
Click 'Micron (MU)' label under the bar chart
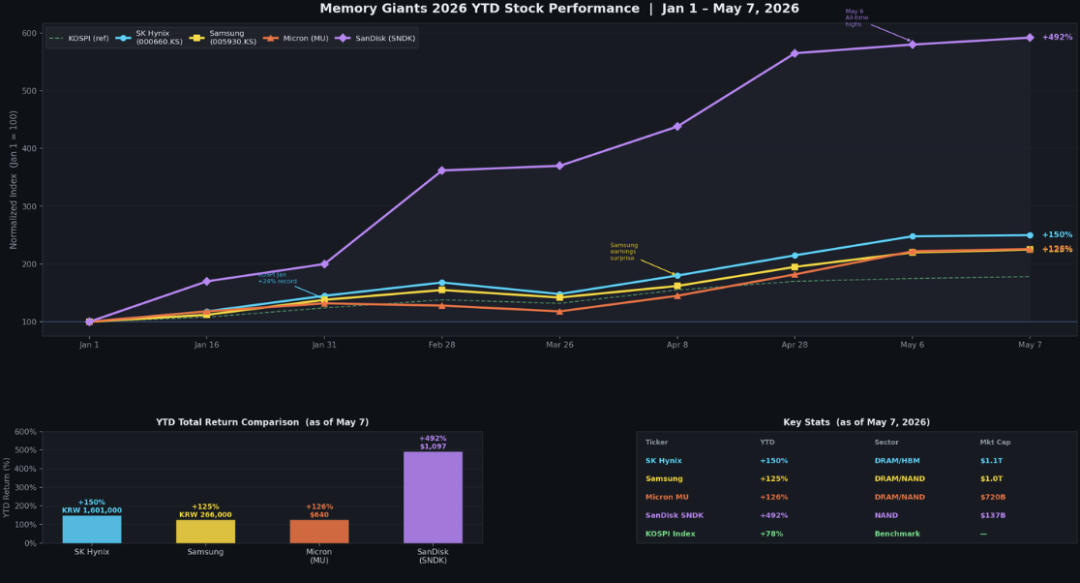click(319, 556)
